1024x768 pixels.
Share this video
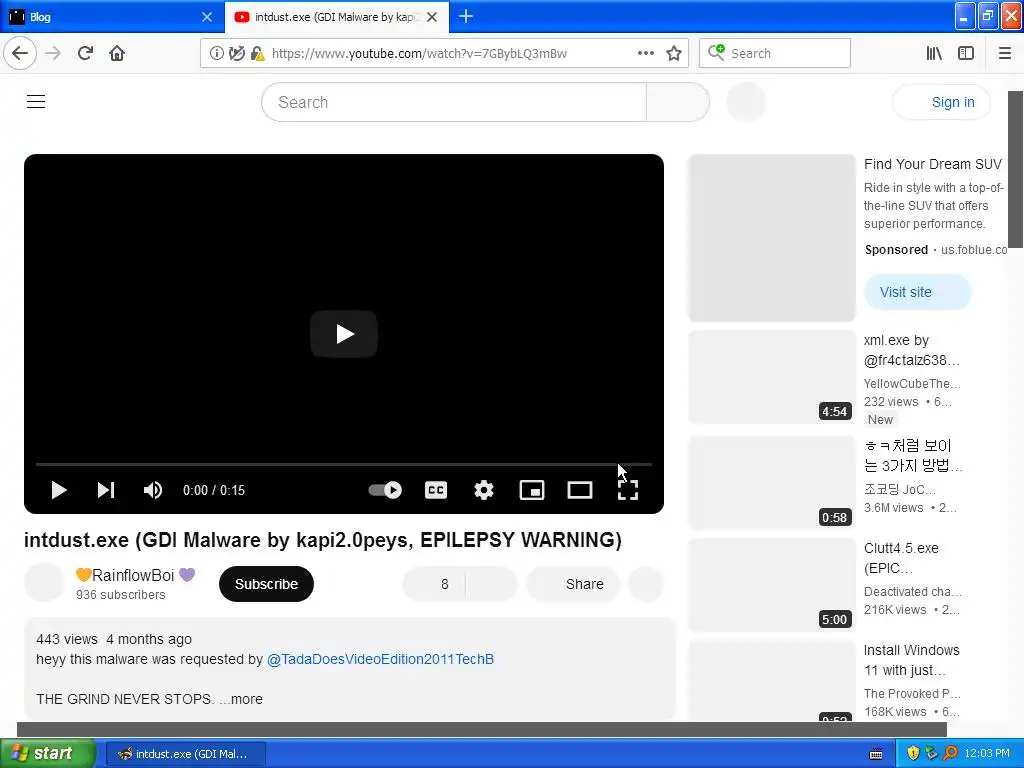point(573,584)
